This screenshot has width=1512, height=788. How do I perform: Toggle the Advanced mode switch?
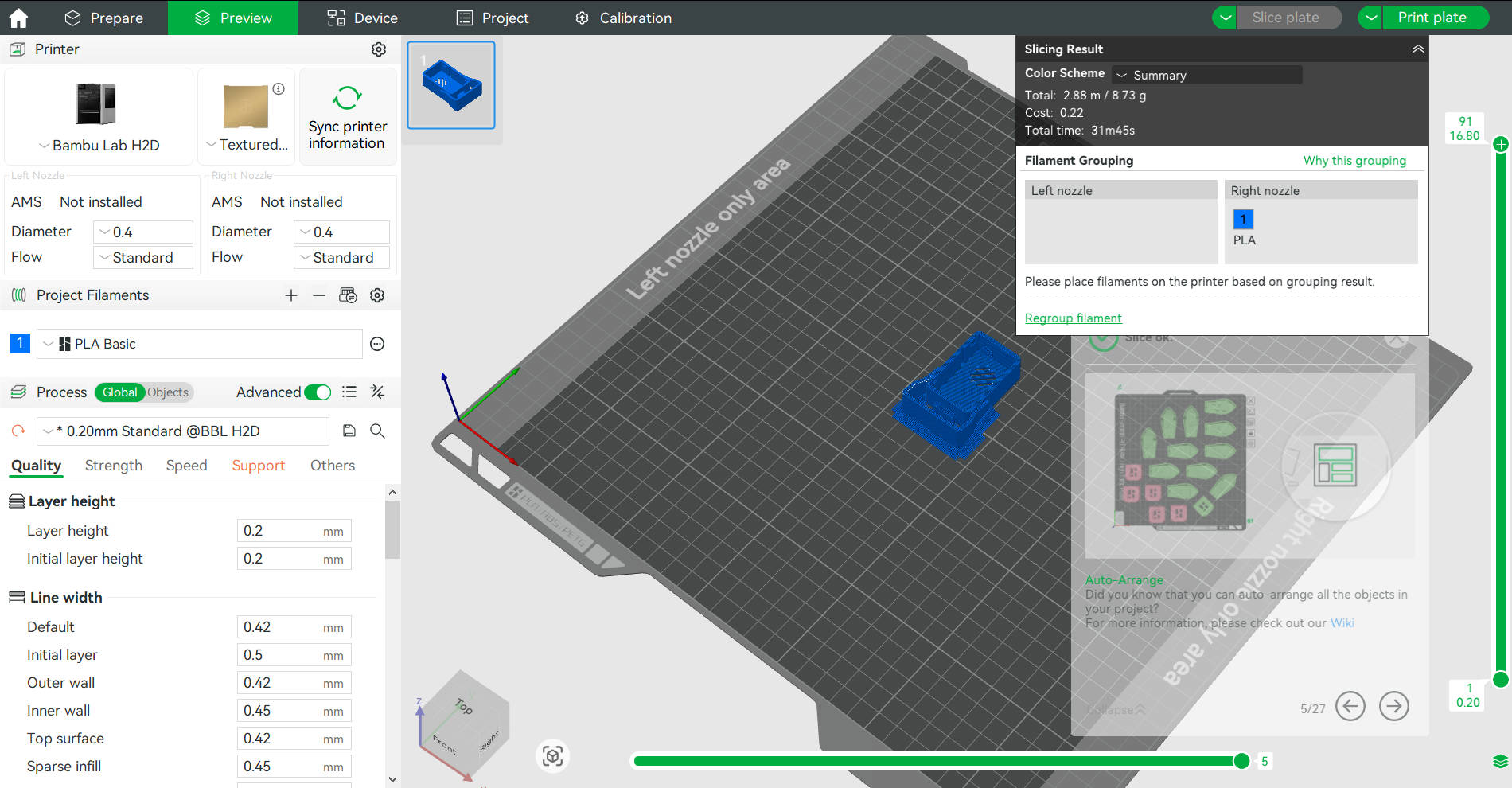coord(318,392)
